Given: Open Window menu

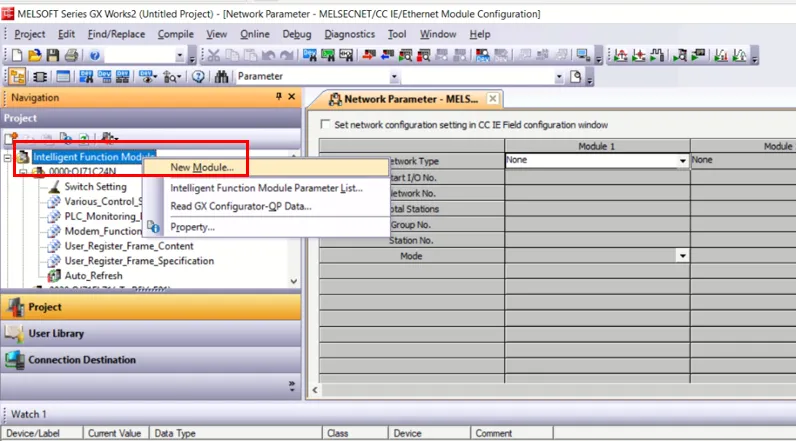Looking at the screenshot, I should pos(438,34).
